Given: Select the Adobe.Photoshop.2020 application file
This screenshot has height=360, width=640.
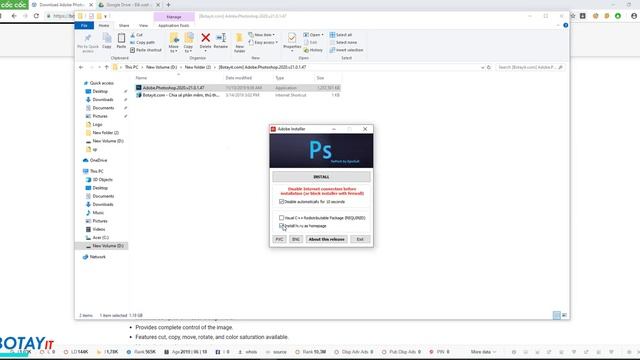Looking at the screenshot, I should (238, 88).
